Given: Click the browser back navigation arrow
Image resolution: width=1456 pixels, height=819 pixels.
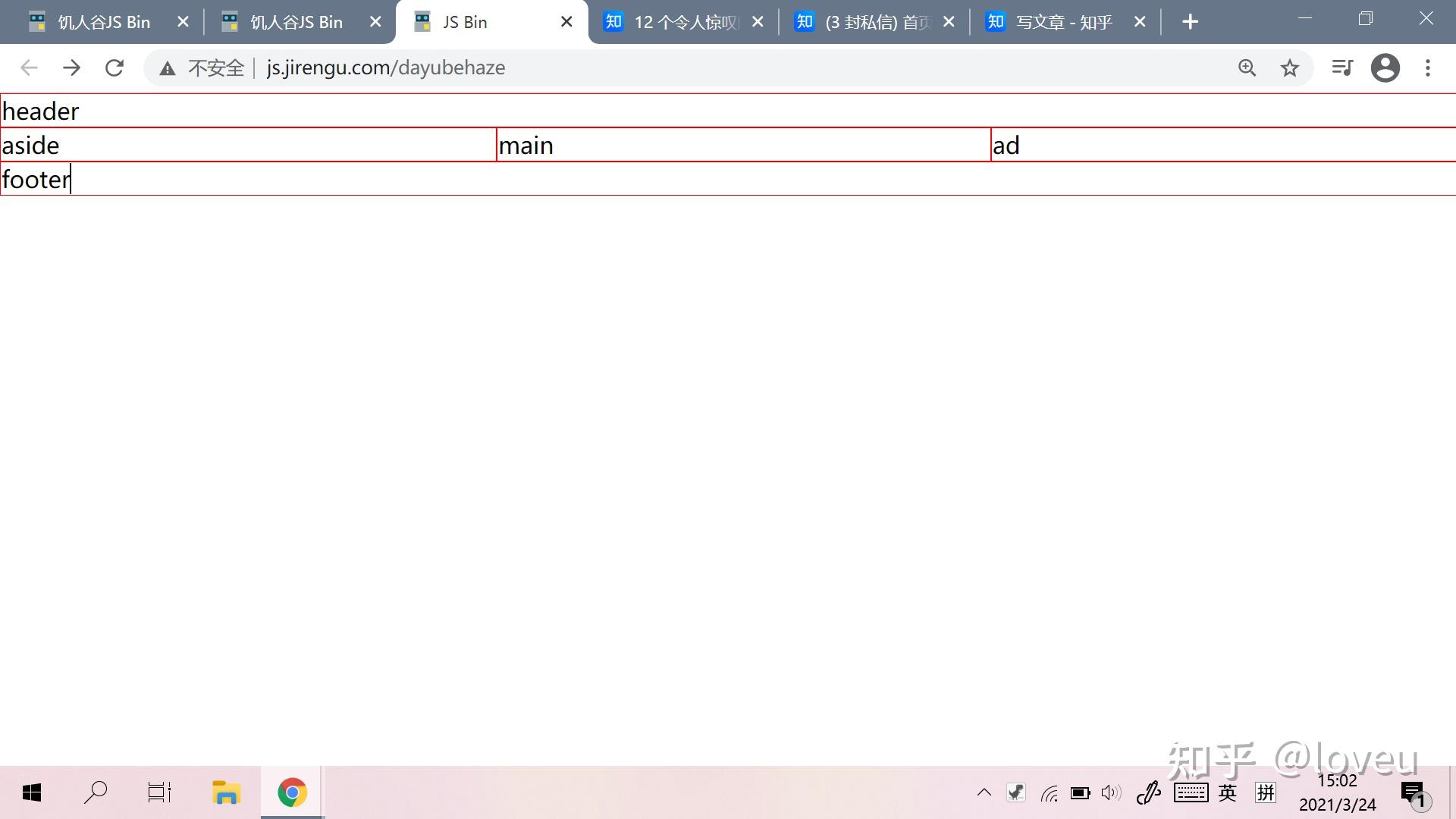Looking at the screenshot, I should click(29, 67).
